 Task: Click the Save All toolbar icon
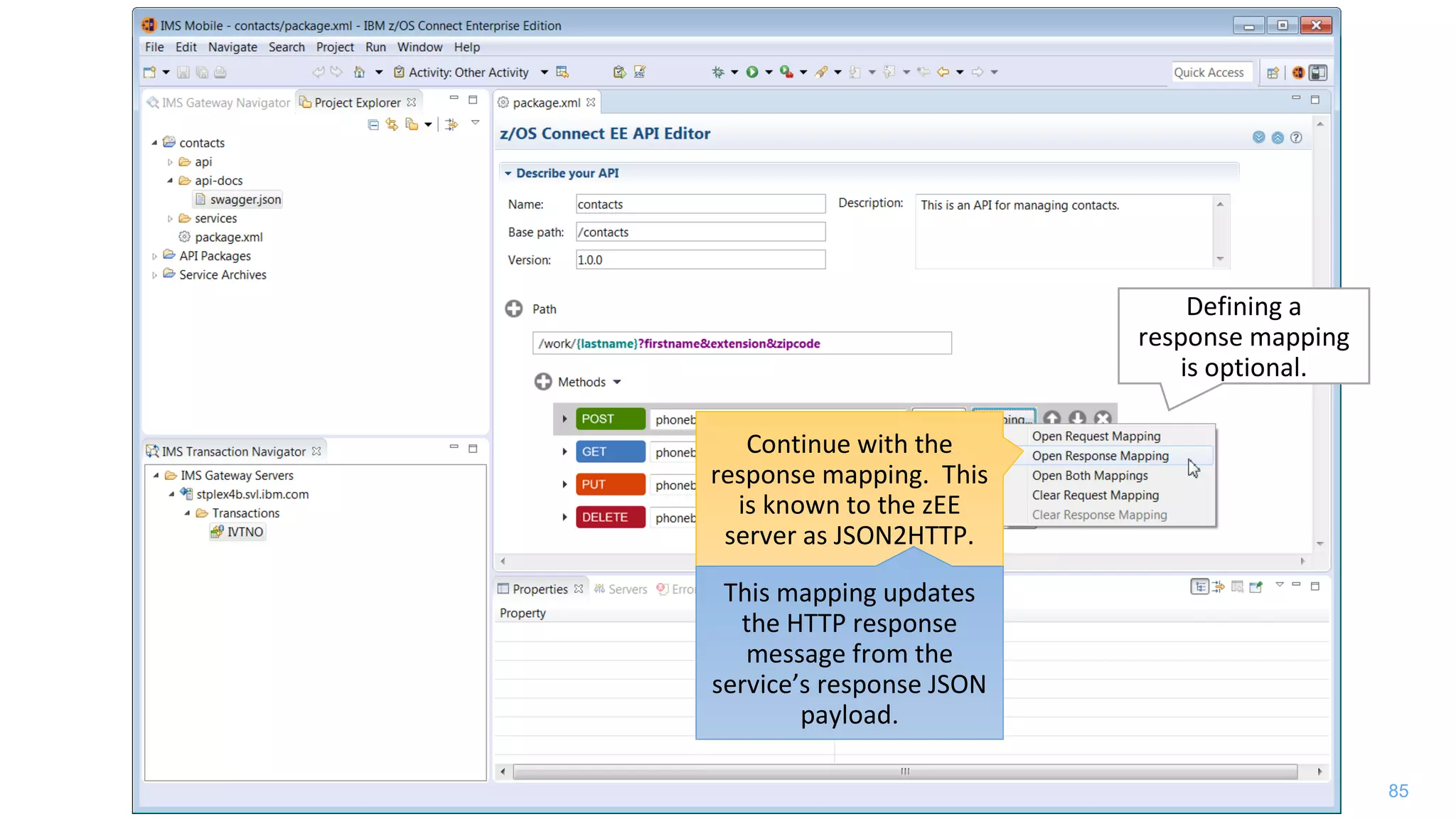202,72
